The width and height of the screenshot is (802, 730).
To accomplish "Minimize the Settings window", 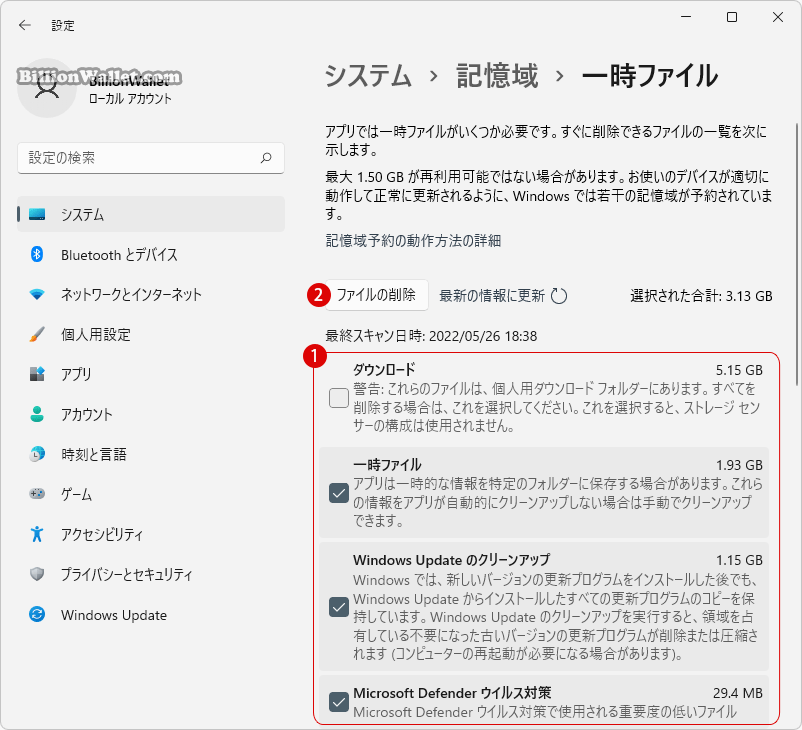I will click(686, 17).
